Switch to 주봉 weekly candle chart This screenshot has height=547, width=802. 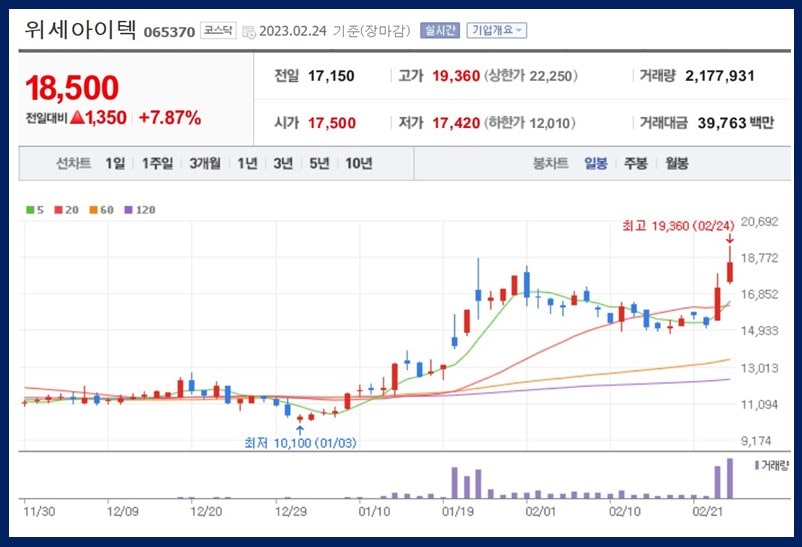(636, 163)
